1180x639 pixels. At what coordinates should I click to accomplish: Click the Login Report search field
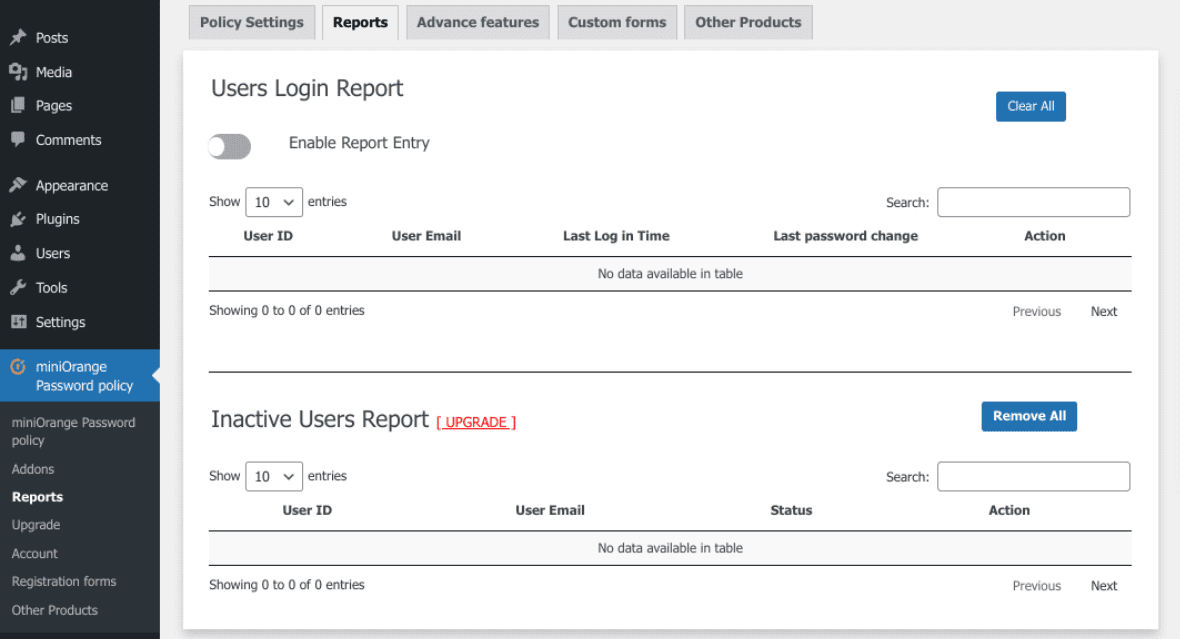1033,201
